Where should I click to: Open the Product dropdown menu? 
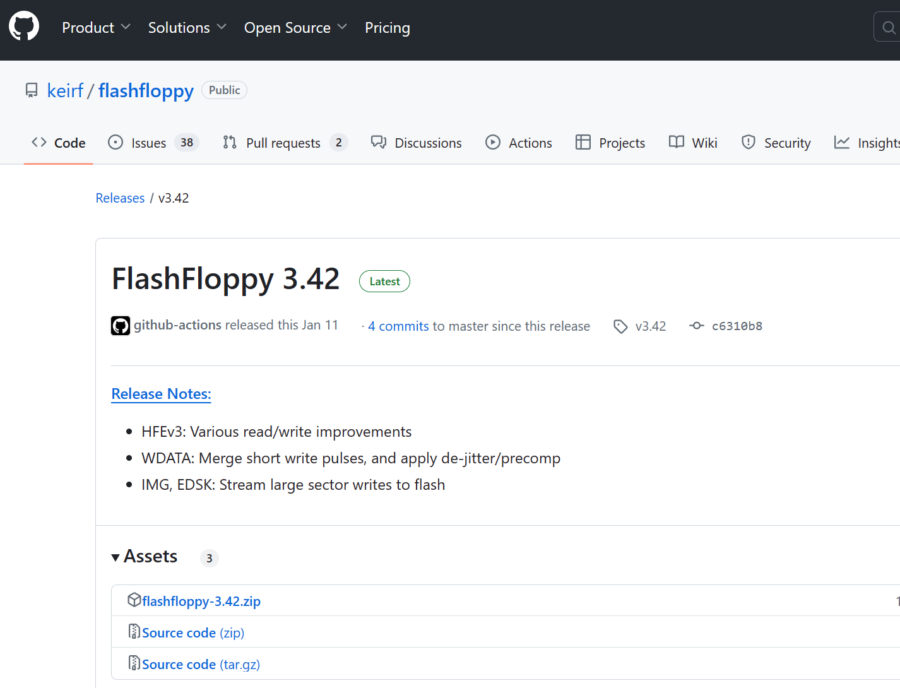pyautogui.click(x=96, y=28)
